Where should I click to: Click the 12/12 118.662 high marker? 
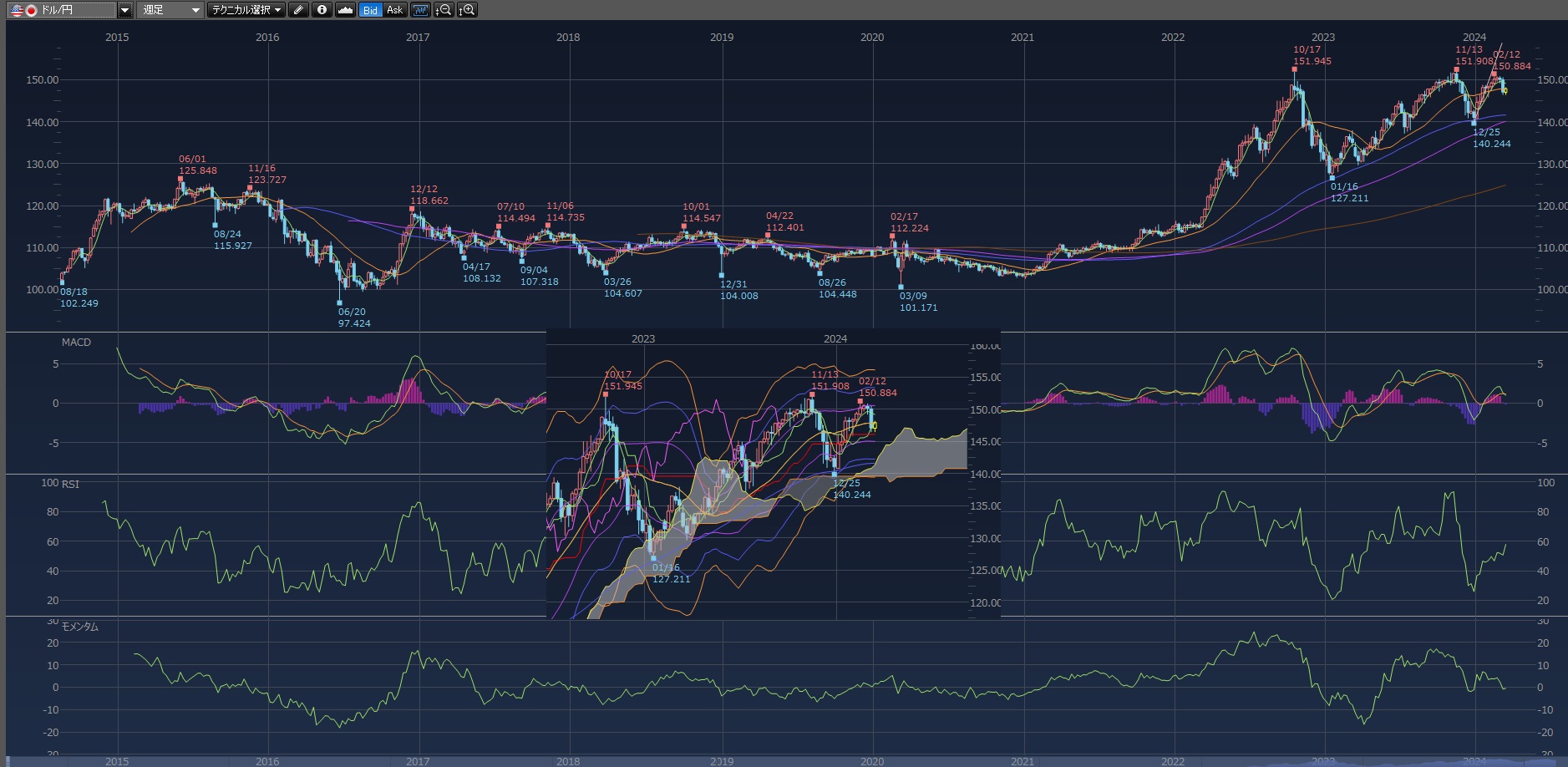(412, 209)
